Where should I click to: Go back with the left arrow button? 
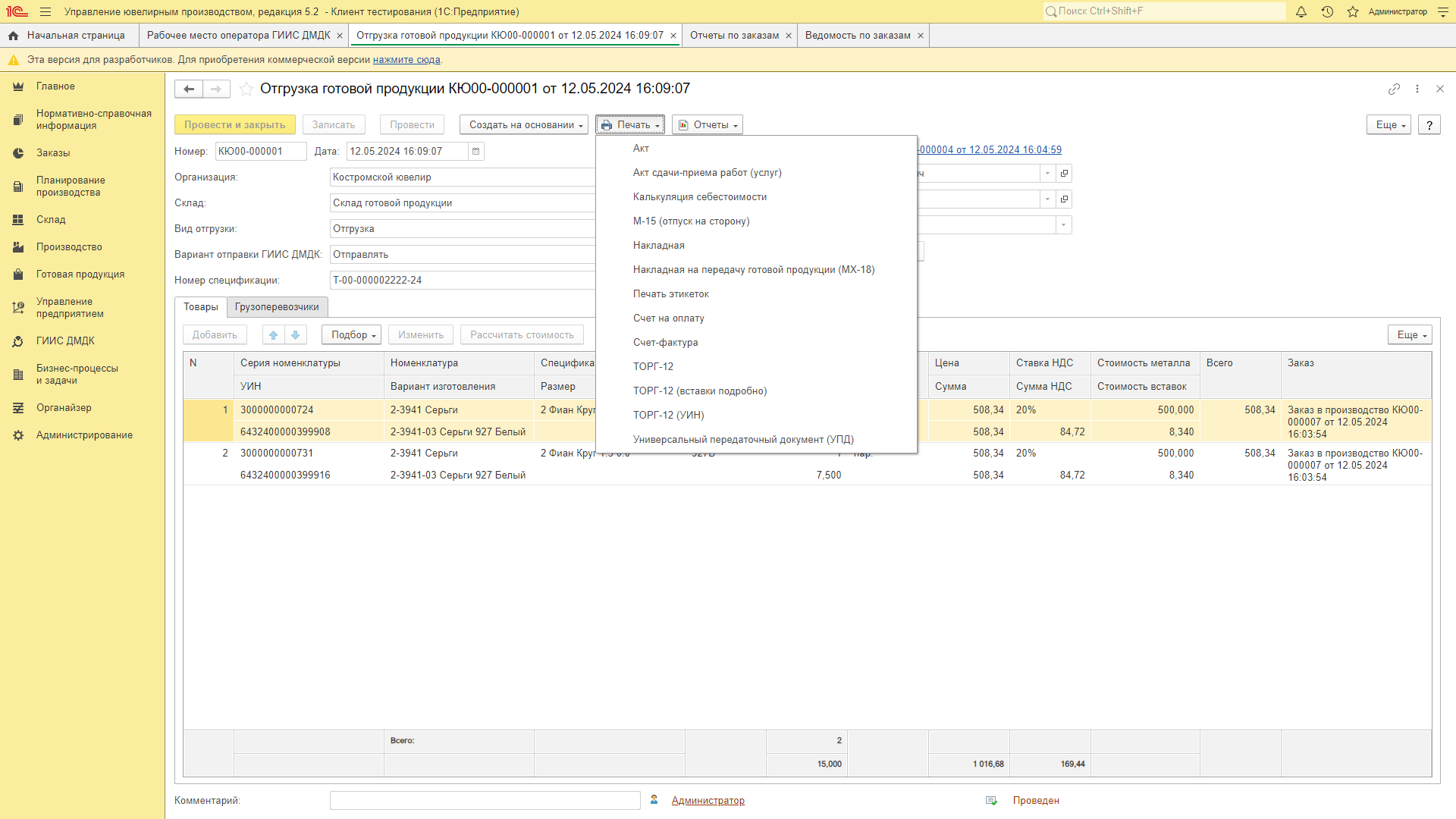point(189,89)
